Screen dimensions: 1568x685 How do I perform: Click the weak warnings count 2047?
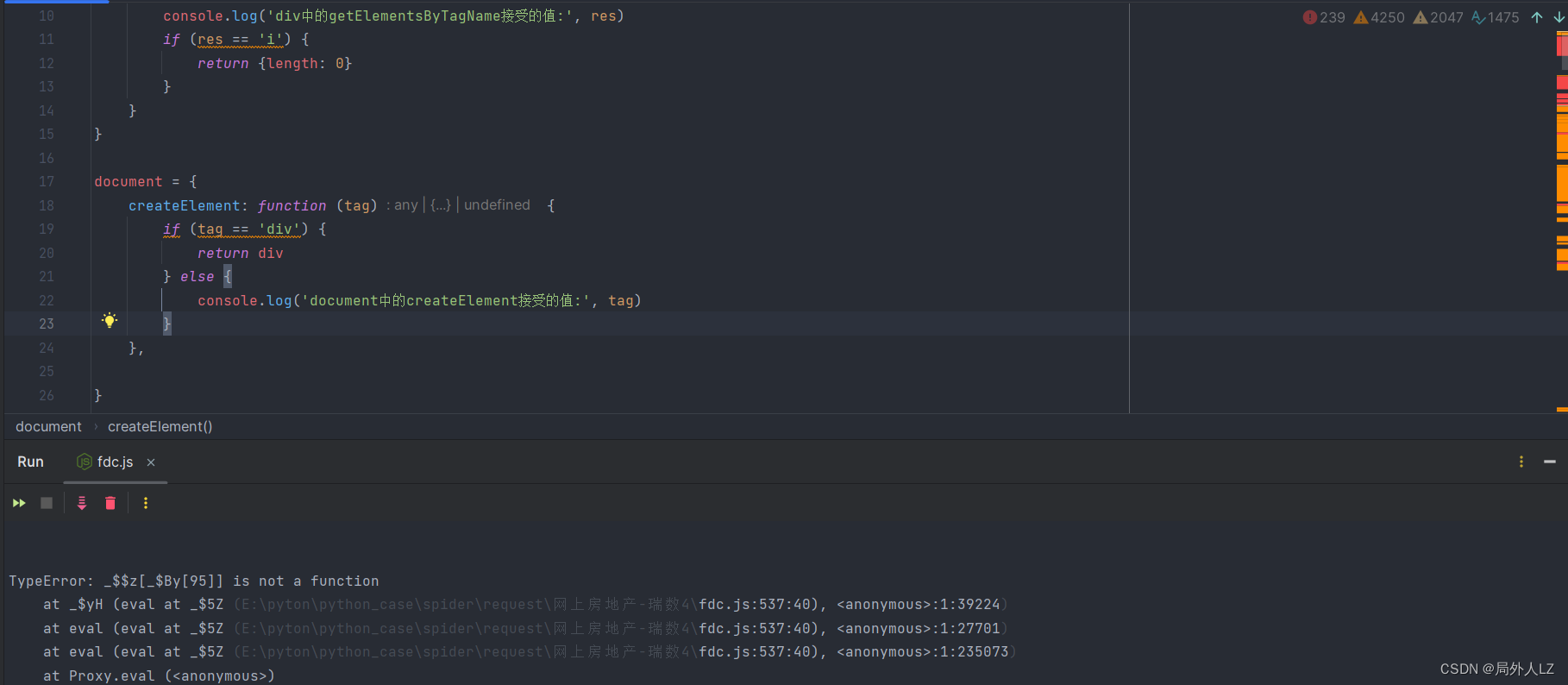click(1438, 17)
